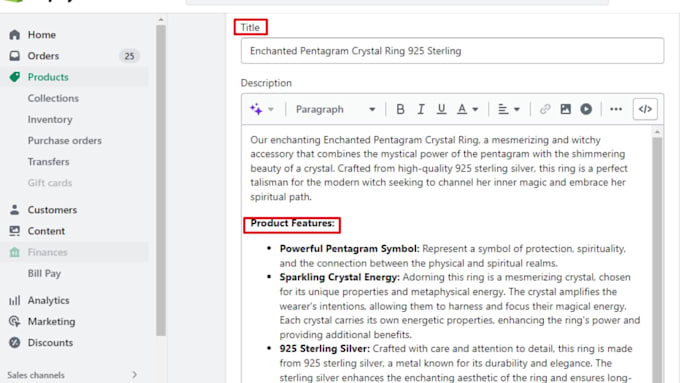Click the Customers person icon
The image size is (680, 383).
(15, 210)
